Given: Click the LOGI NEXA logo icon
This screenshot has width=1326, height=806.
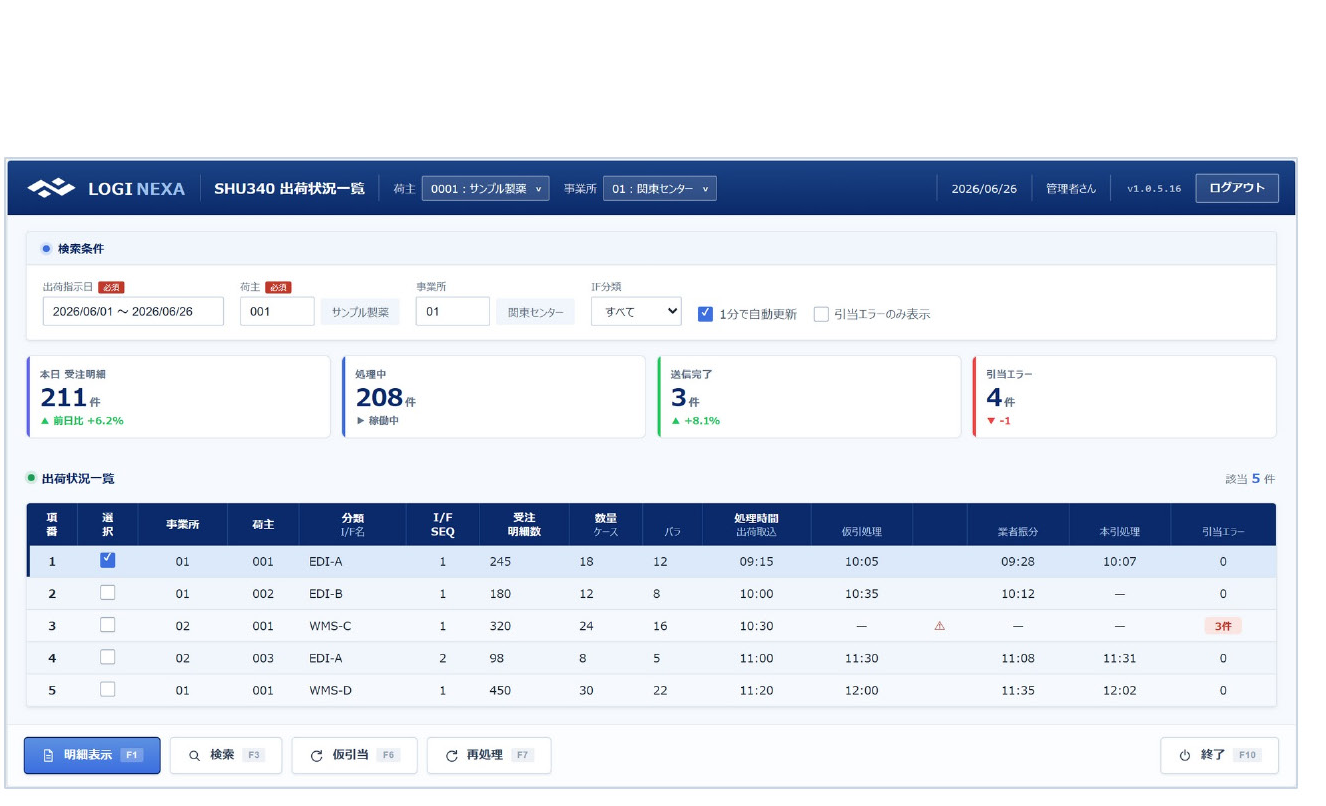Looking at the screenshot, I should (x=51, y=188).
